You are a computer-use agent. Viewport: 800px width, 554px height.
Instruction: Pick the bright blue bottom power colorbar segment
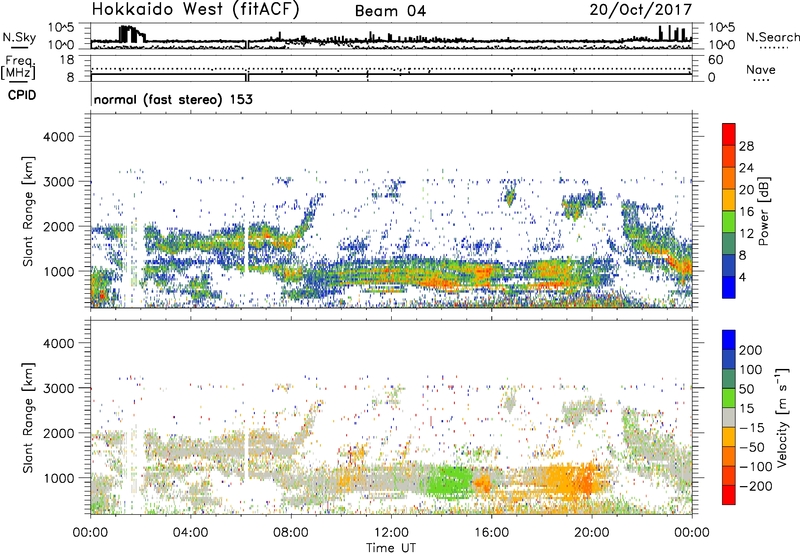coord(729,287)
